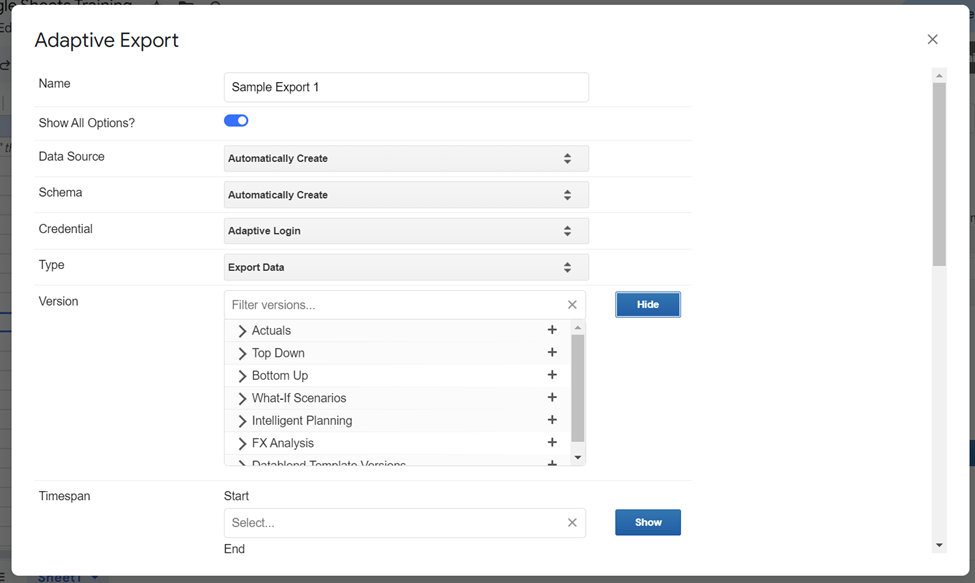Select the Top Down version label

(x=278, y=353)
